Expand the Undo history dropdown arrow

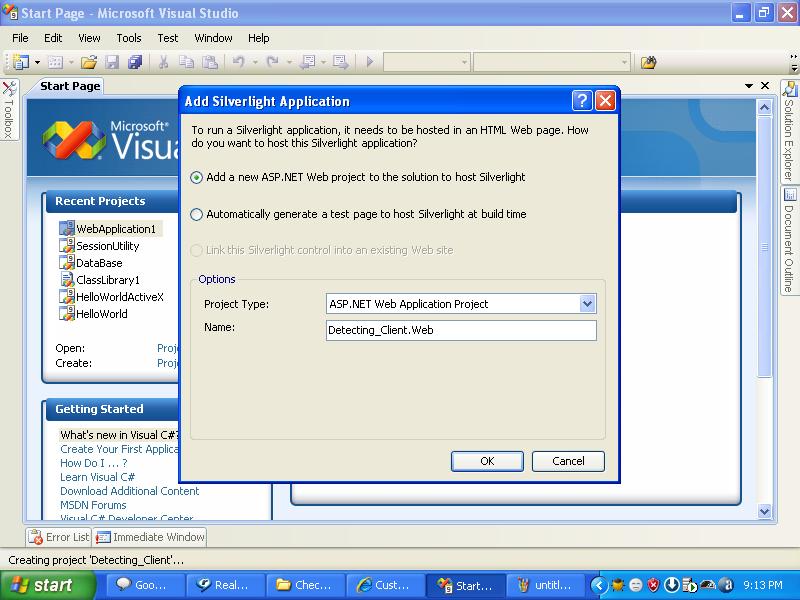(x=255, y=63)
